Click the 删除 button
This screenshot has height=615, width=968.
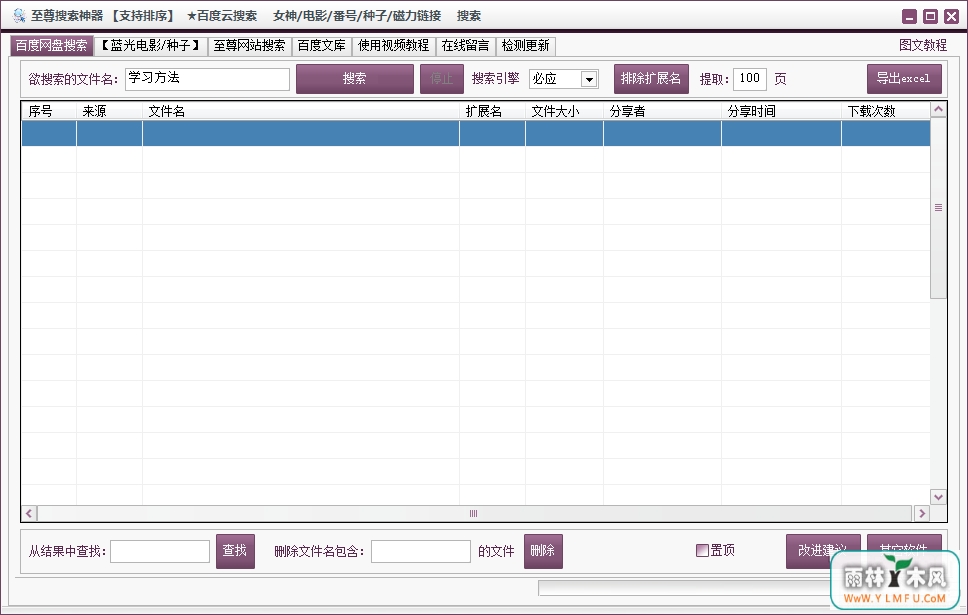[543, 551]
